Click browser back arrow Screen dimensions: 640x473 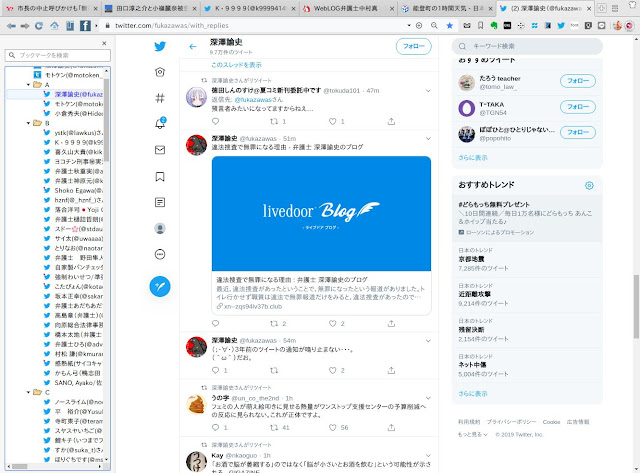[11, 26]
